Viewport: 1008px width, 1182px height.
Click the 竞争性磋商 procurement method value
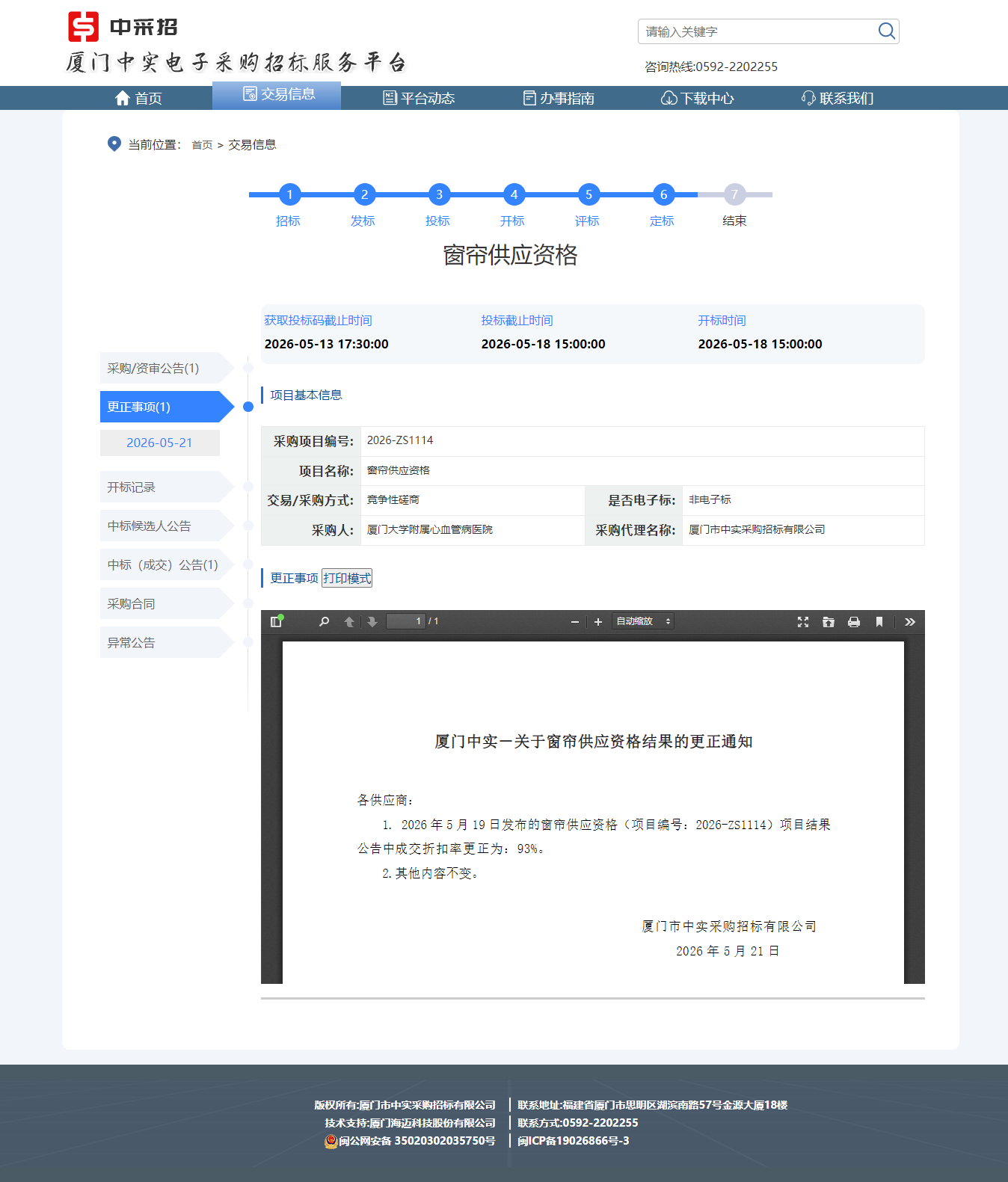point(393,499)
